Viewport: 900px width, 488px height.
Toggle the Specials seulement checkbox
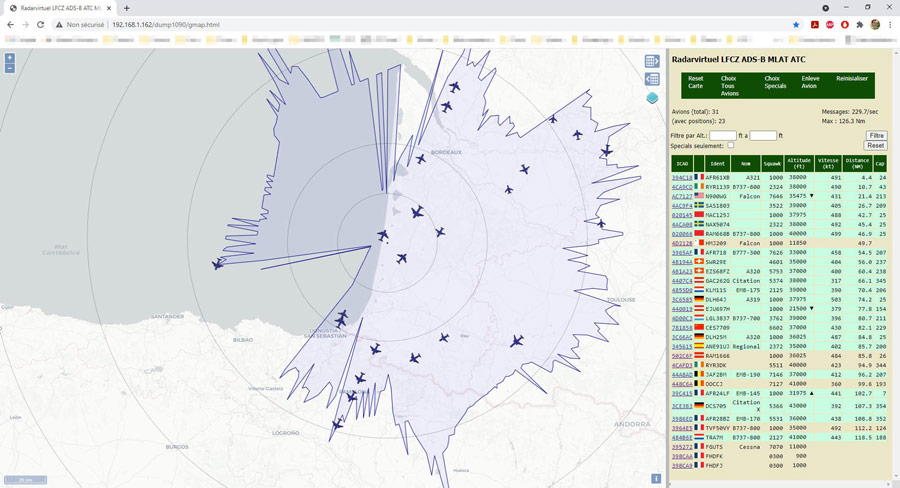coord(731,145)
